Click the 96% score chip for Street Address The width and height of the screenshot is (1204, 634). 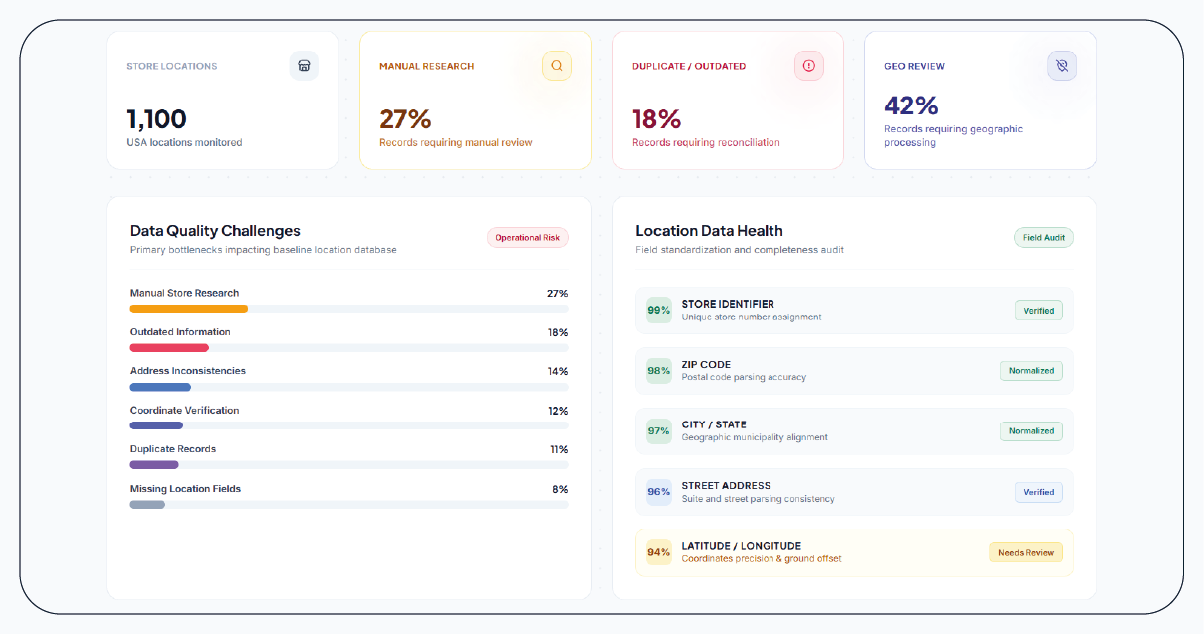(659, 492)
